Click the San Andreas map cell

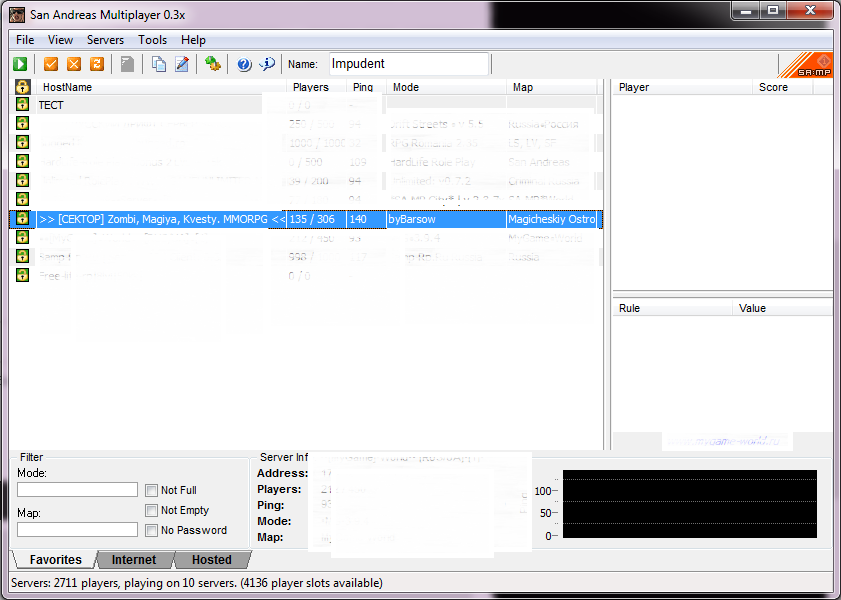click(x=538, y=162)
